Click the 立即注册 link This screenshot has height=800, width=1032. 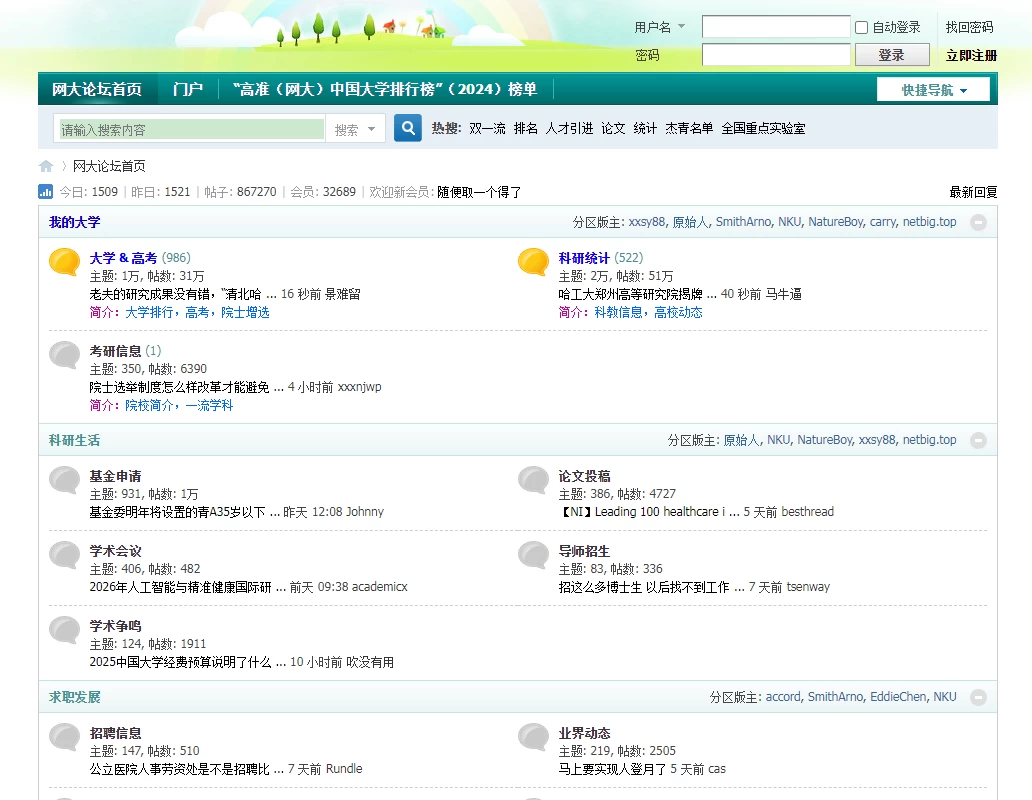pyautogui.click(x=971, y=56)
